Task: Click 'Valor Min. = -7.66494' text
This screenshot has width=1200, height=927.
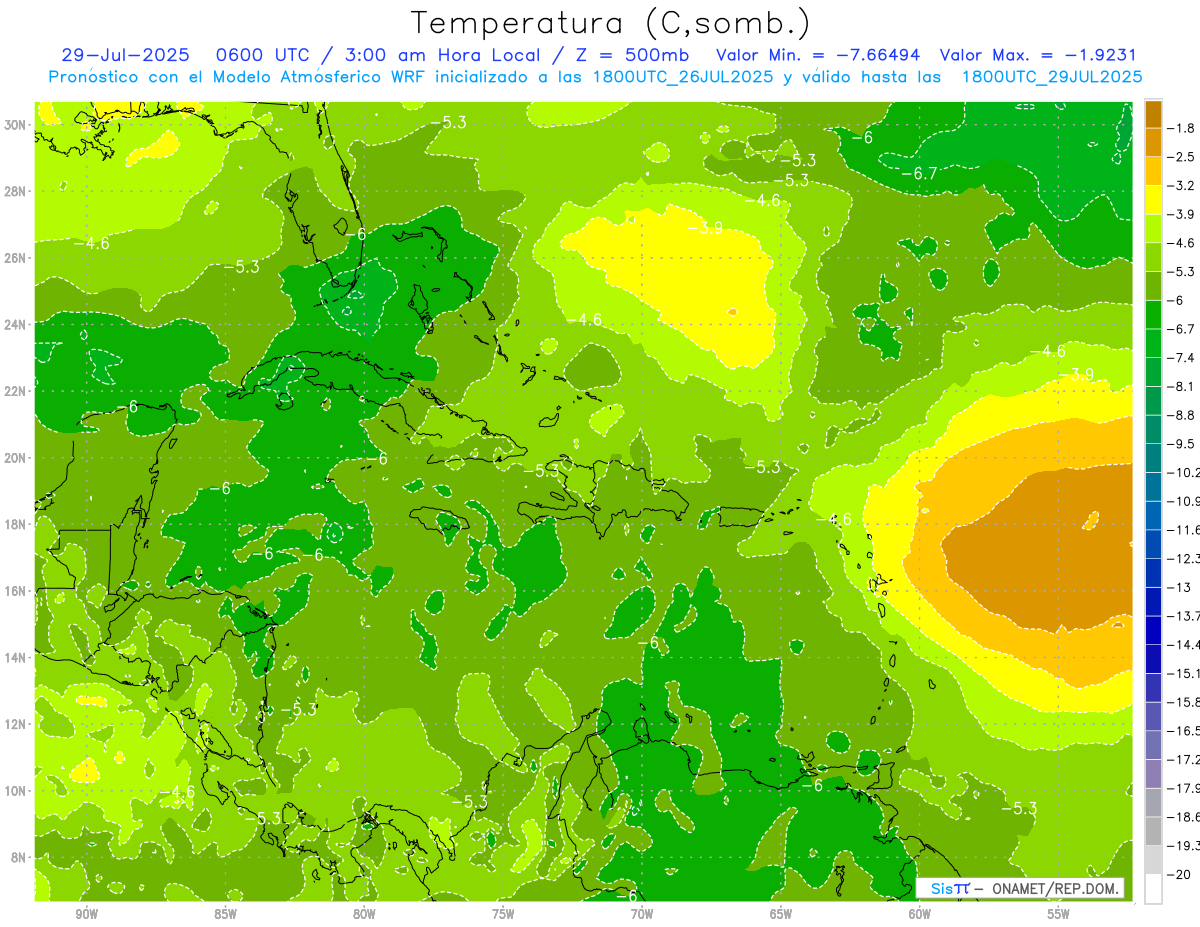Action: click(820, 55)
